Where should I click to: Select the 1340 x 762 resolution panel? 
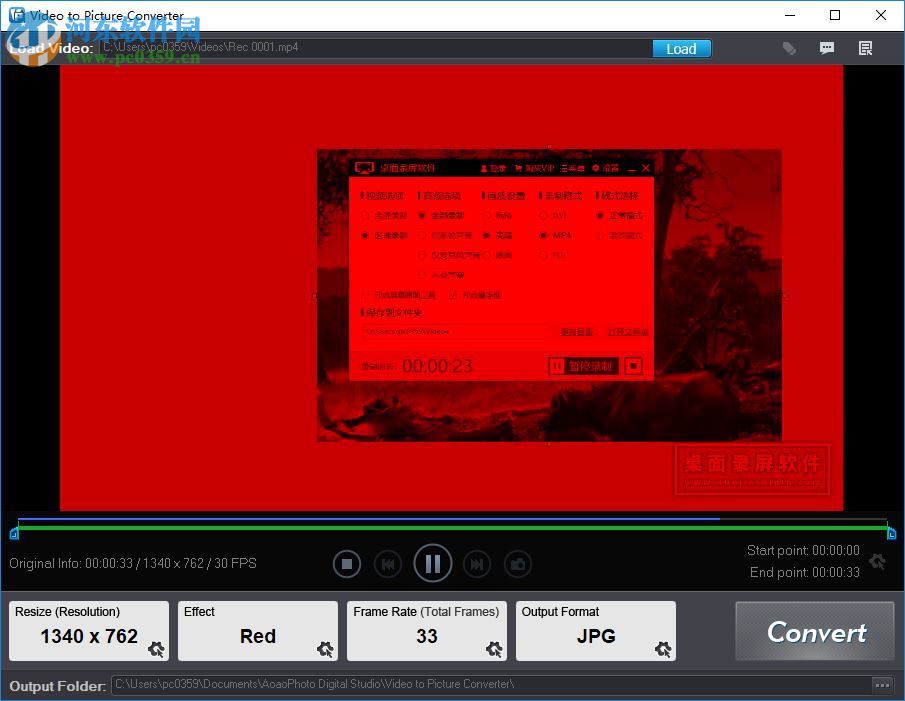point(88,630)
